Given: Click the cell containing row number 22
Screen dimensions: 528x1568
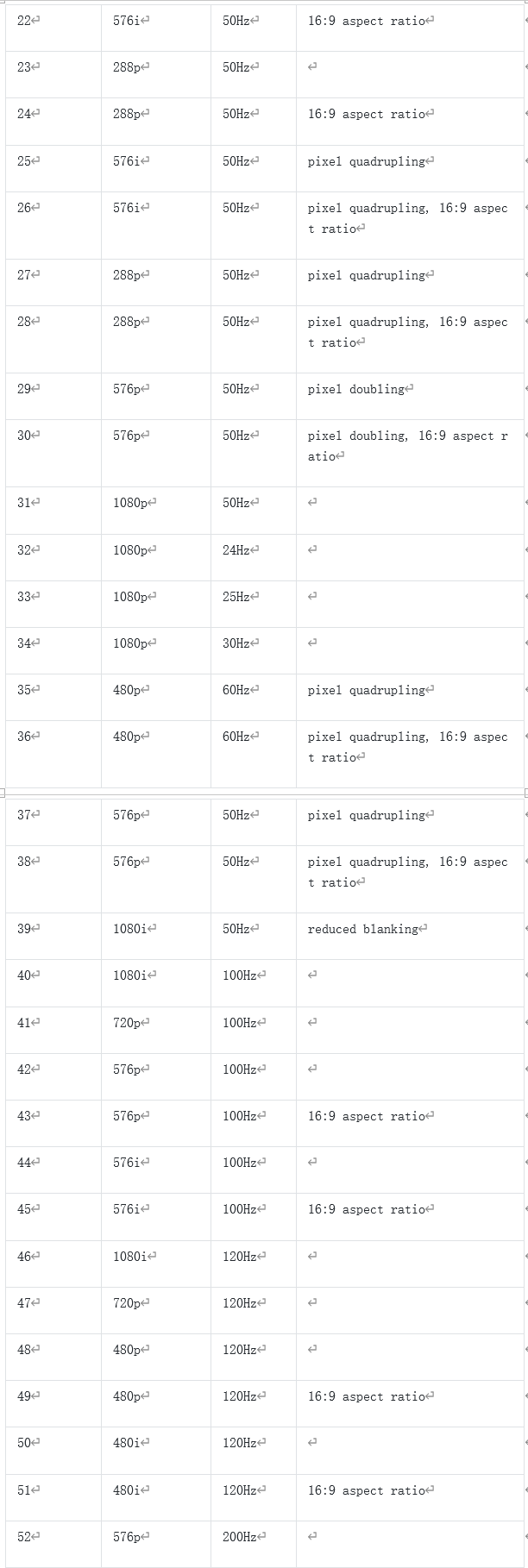Looking at the screenshot, I should pyautogui.click(x=53, y=28).
